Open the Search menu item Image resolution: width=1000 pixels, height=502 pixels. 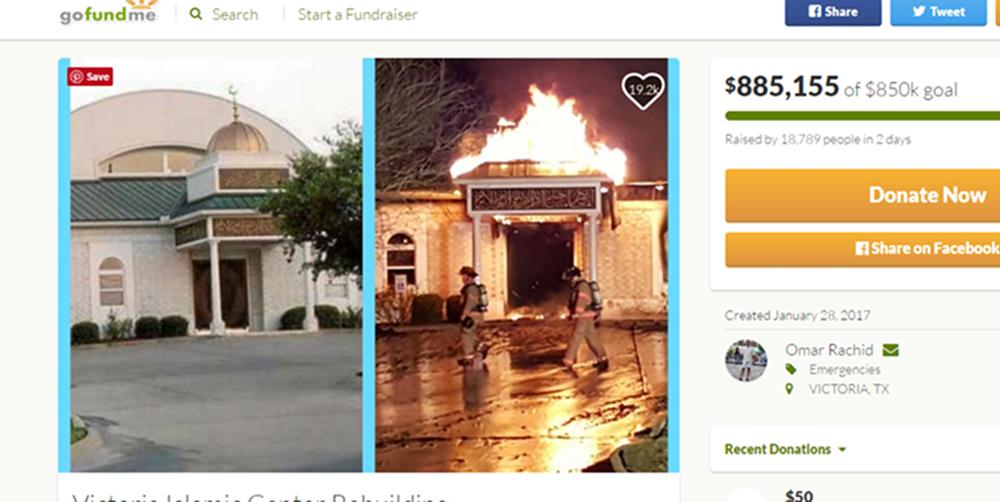tap(235, 14)
